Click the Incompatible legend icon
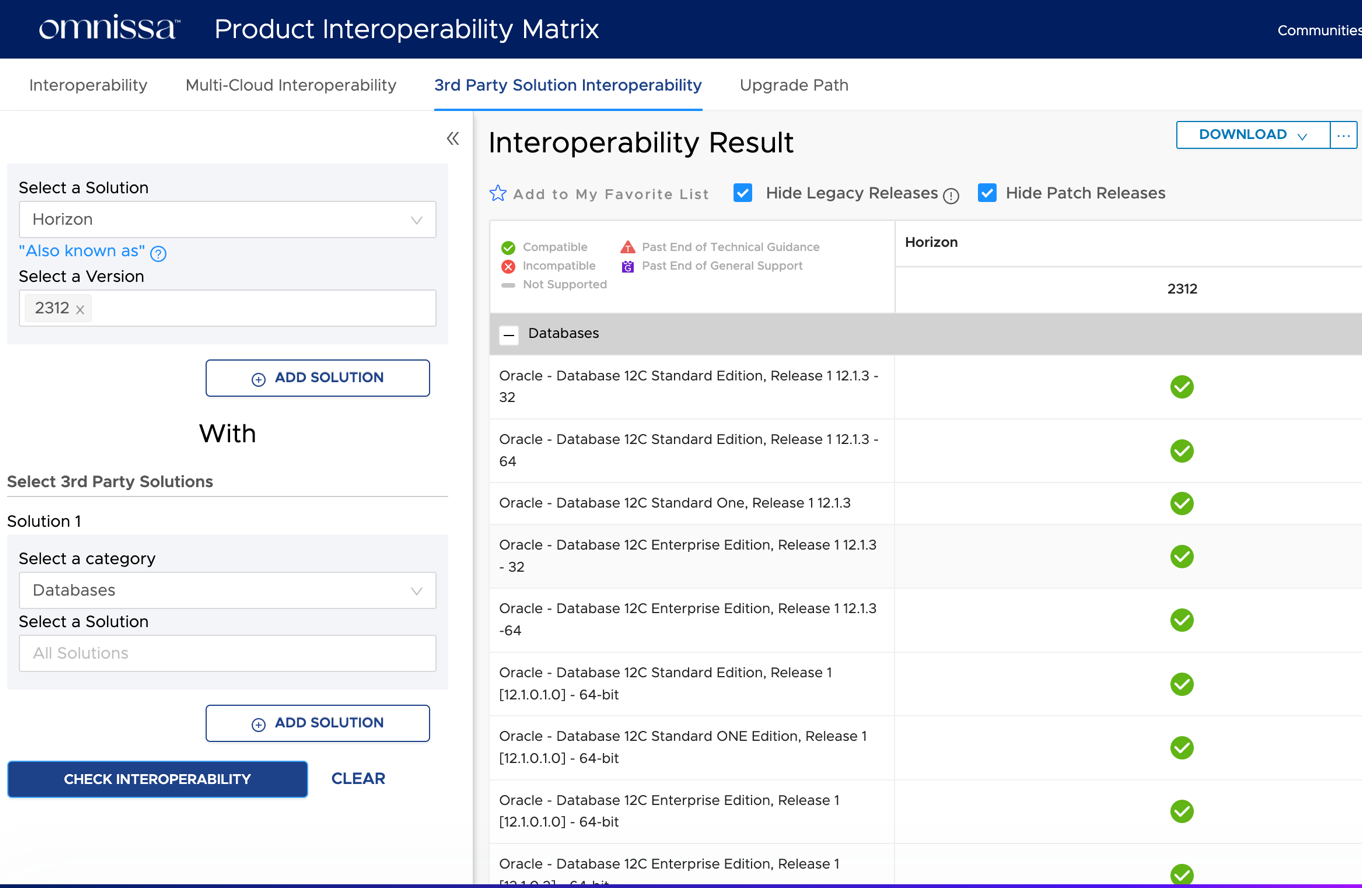1362x888 pixels. pyautogui.click(x=507, y=265)
